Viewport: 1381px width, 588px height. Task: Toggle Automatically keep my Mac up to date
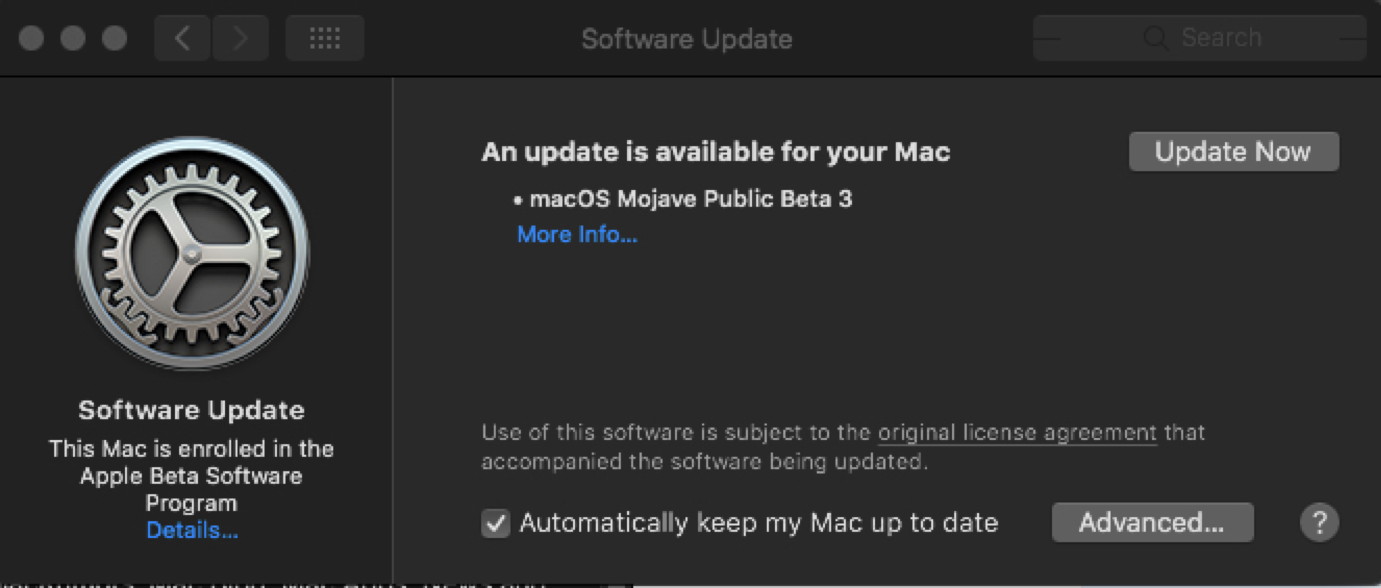tap(496, 523)
